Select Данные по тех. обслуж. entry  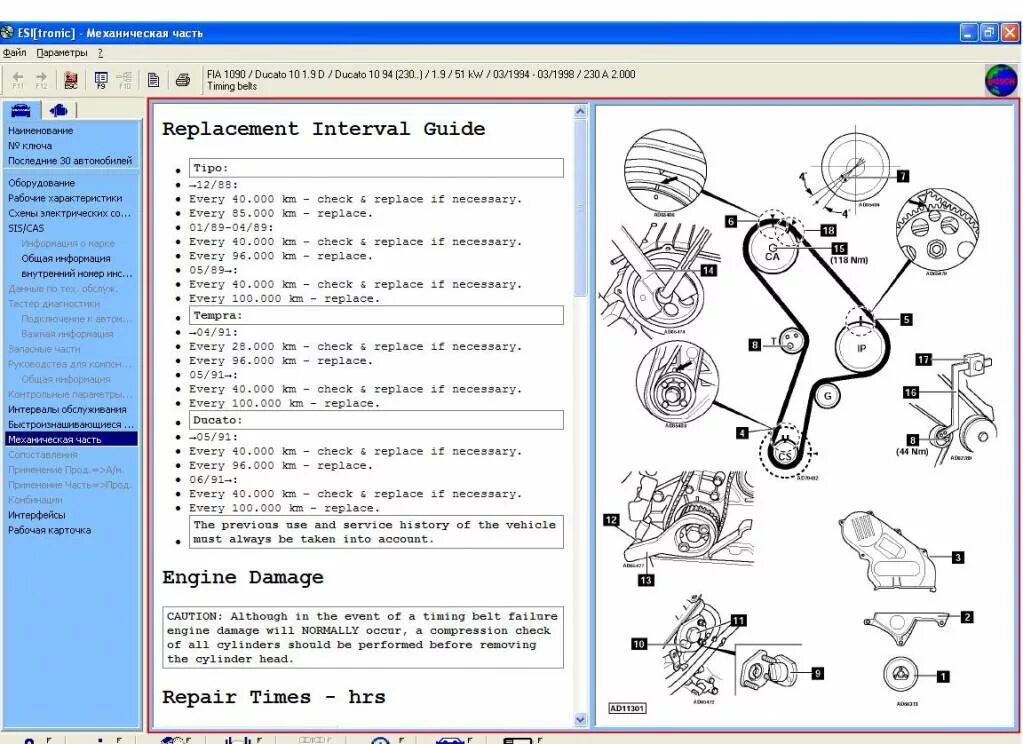coord(63,288)
